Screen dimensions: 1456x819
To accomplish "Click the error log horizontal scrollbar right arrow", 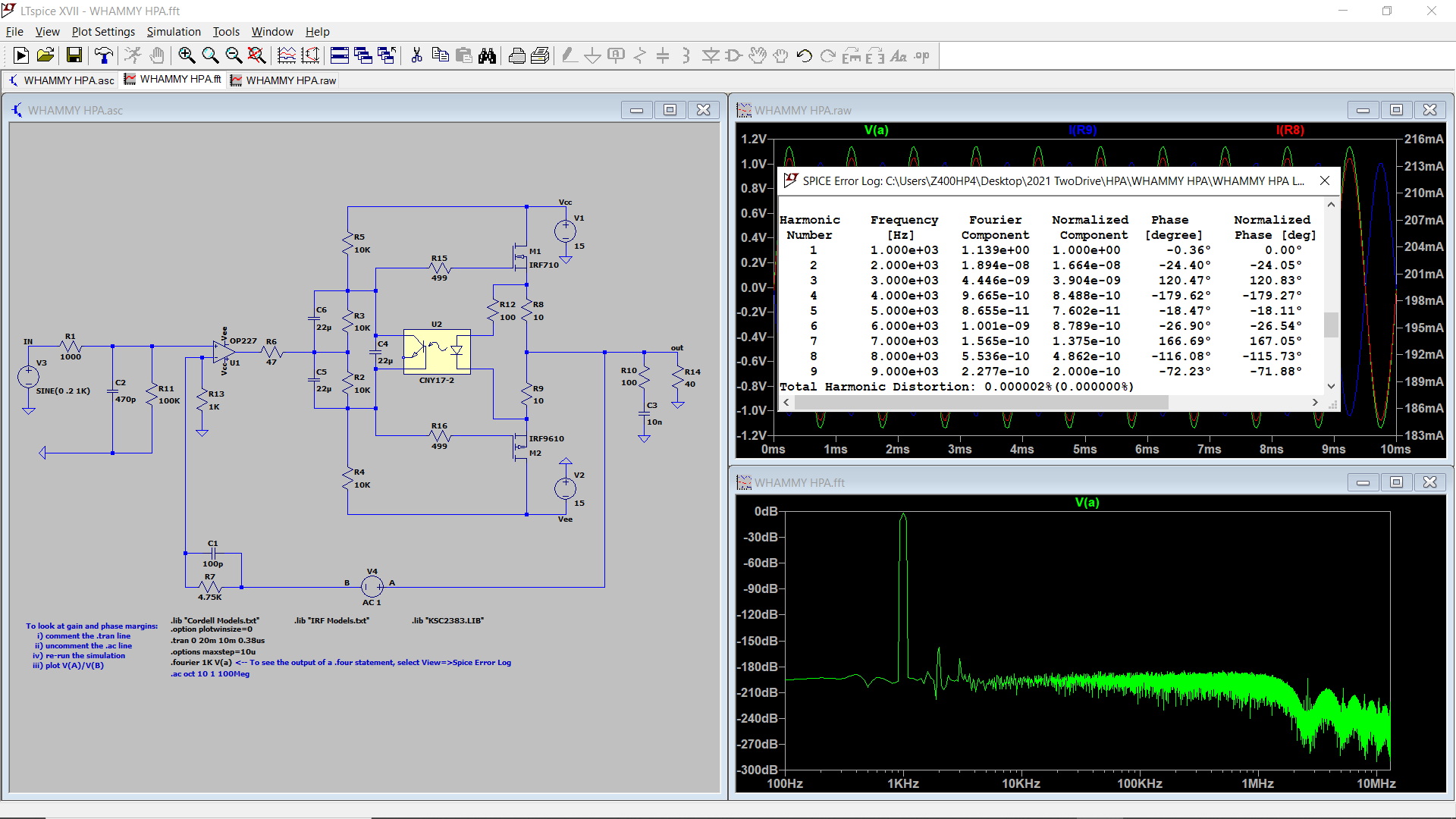I will pos(1315,403).
